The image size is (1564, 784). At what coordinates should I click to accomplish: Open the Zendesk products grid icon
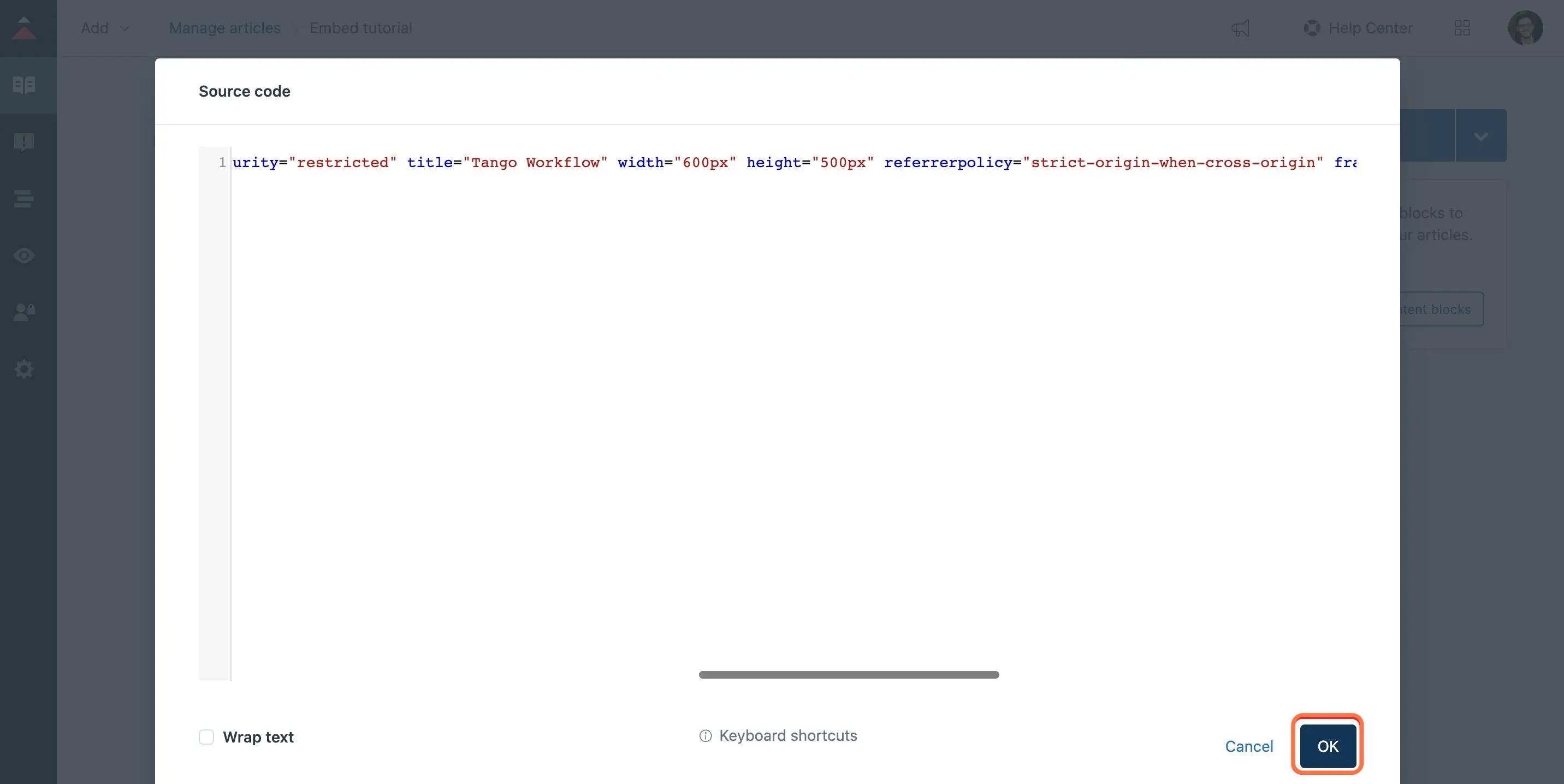1462,28
